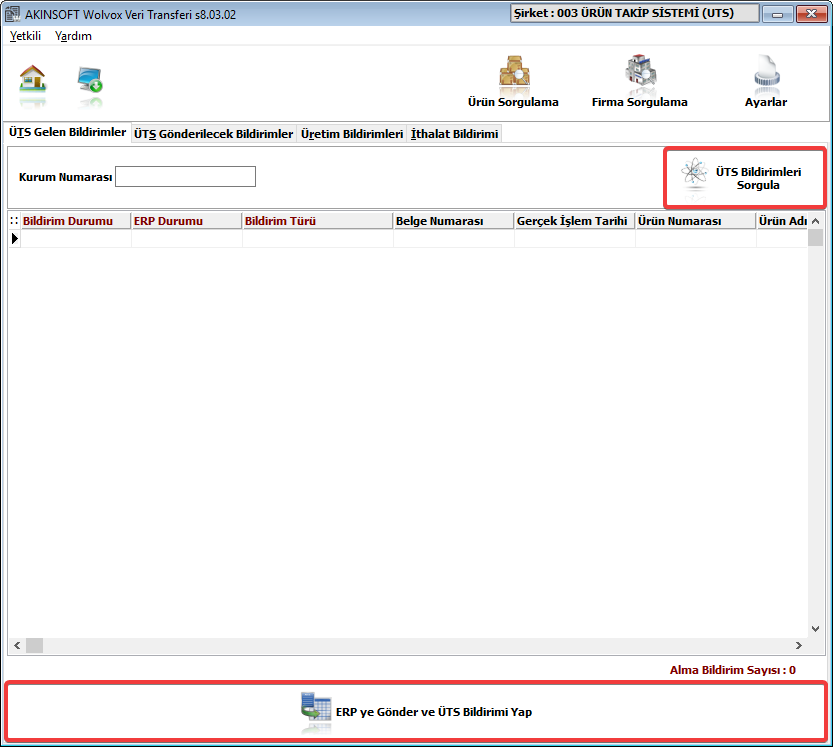Image resolution: width=833 pixels, height=747 pixels.
Task: Click Ürün Adı column header
Action: pos(783,221)
